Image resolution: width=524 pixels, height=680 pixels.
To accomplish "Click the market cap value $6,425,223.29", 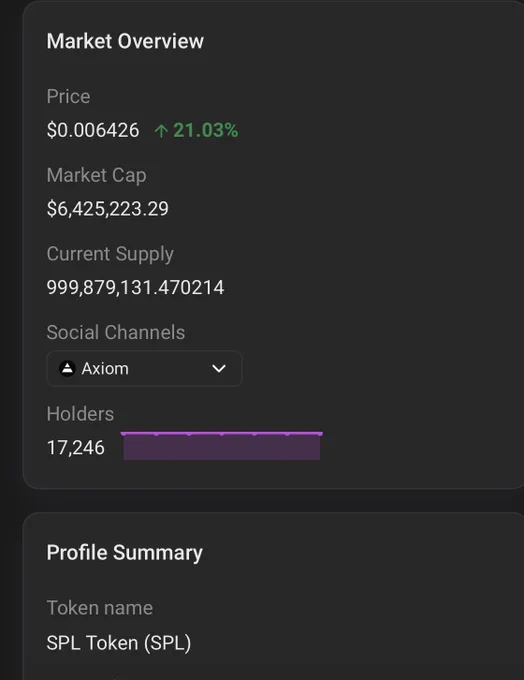I will (x=108, y=209).
